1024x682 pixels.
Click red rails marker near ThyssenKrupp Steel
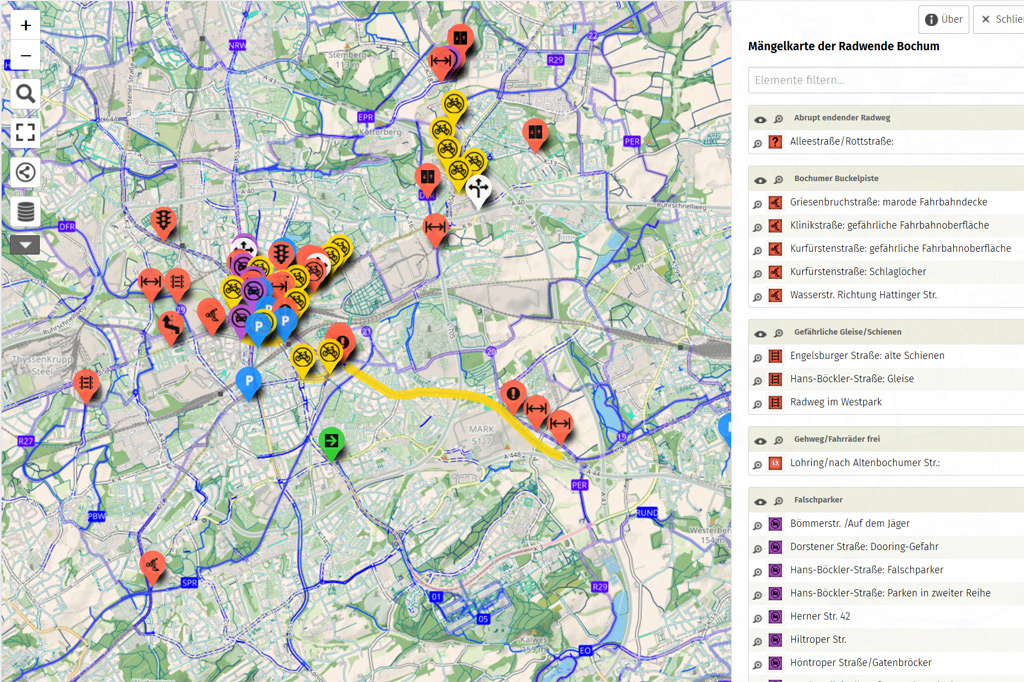(x=86, y=382)
